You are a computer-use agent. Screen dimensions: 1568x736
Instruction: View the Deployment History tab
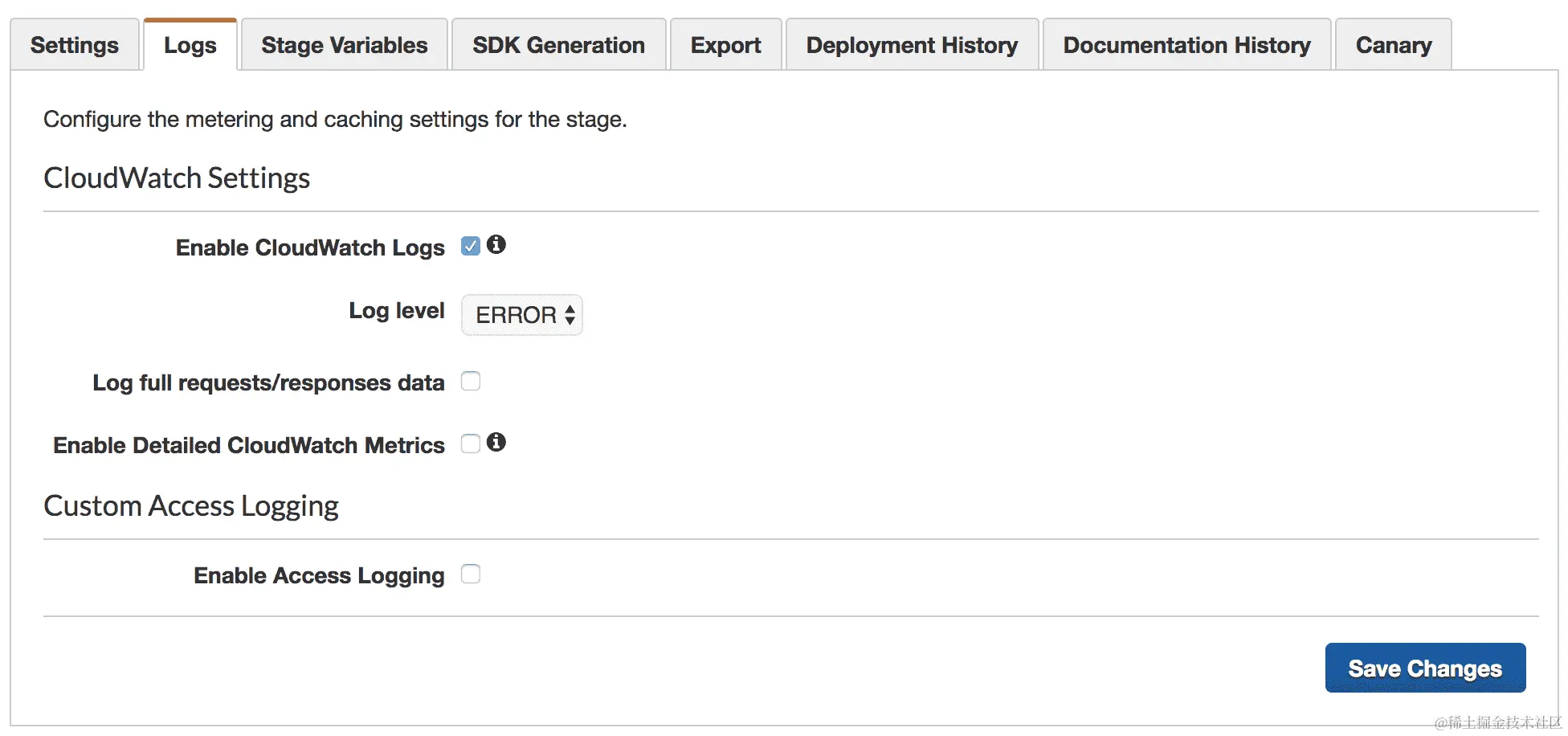[x=912, y=45]
